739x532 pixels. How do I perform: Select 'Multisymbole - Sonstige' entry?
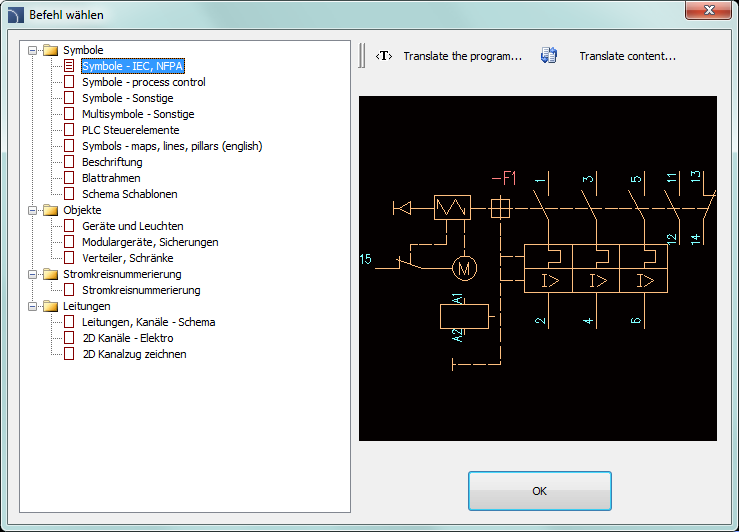click(138, 114)
